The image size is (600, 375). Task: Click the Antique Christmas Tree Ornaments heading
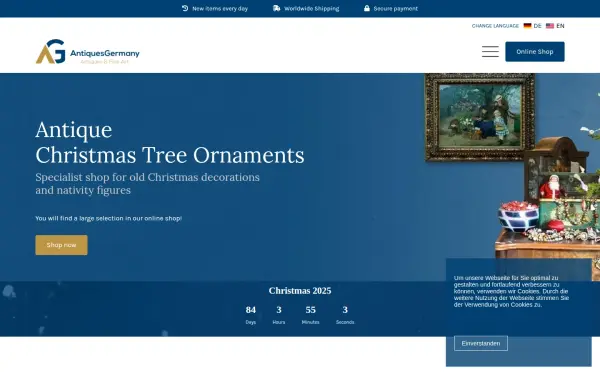tap(170, 142)
